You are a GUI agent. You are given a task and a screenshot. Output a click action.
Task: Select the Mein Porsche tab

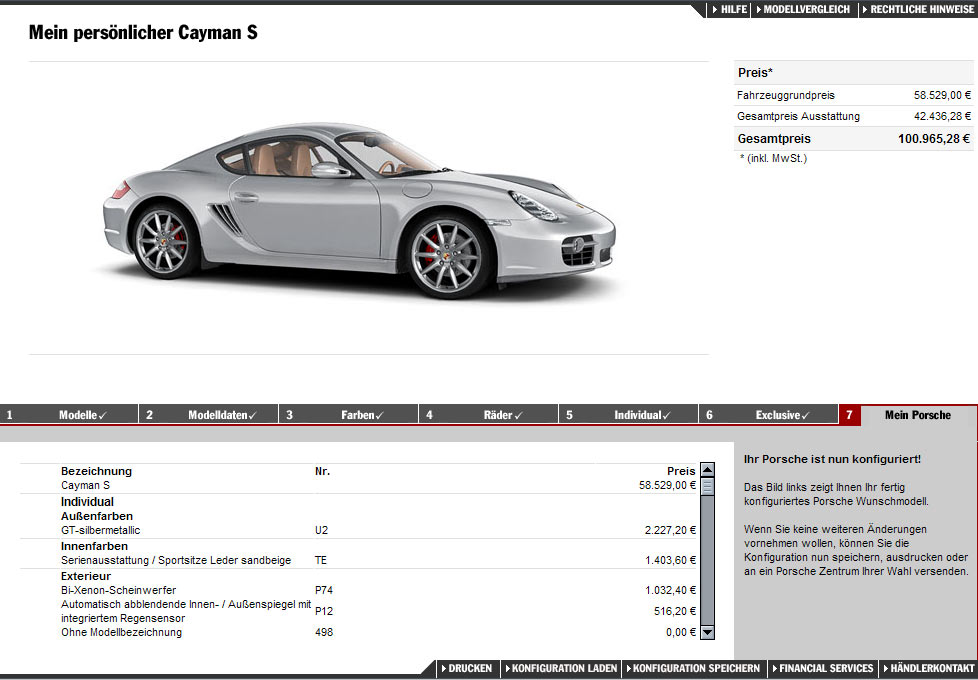[908, 415]
